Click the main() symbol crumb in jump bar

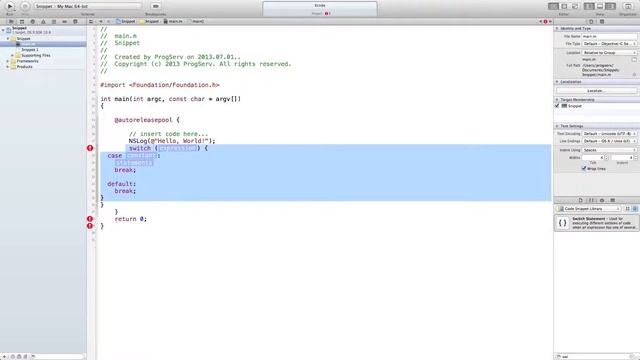click(x=196, y=21)
